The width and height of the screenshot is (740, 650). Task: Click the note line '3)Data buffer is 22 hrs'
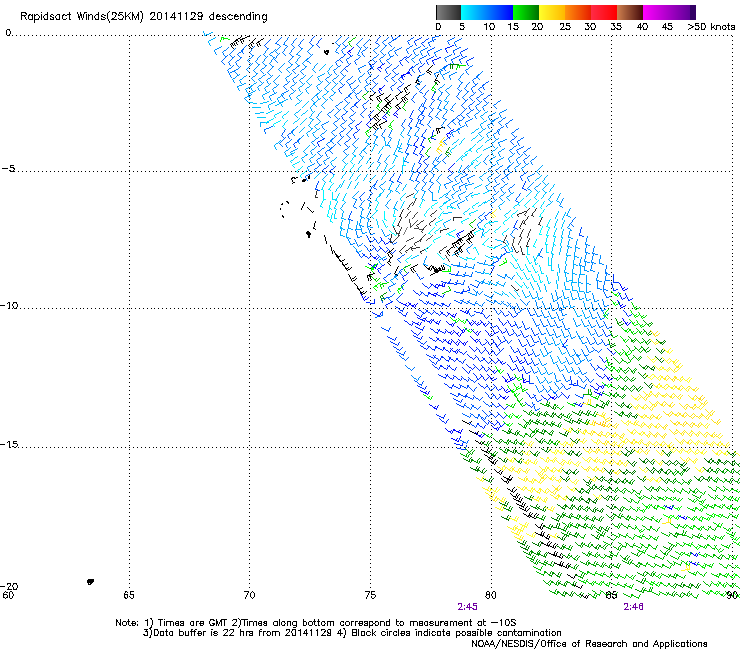[x=352, y=633]
